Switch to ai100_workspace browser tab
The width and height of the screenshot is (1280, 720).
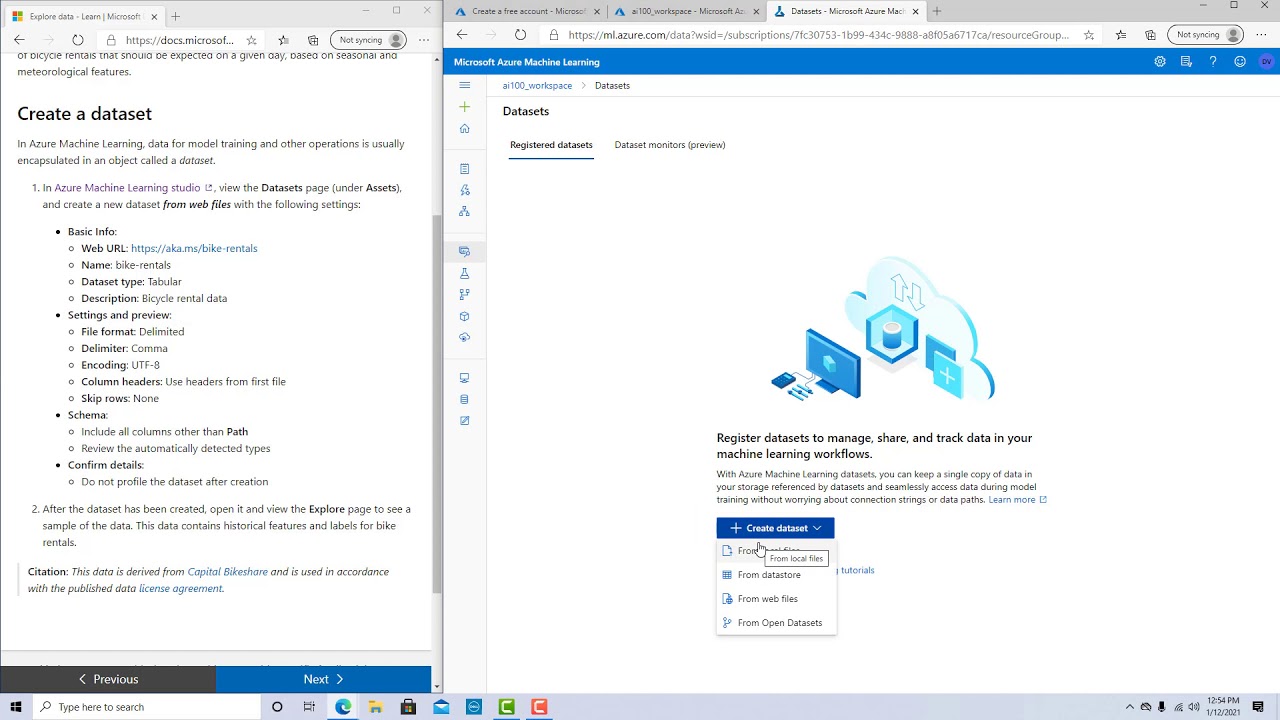click(684, 11)
